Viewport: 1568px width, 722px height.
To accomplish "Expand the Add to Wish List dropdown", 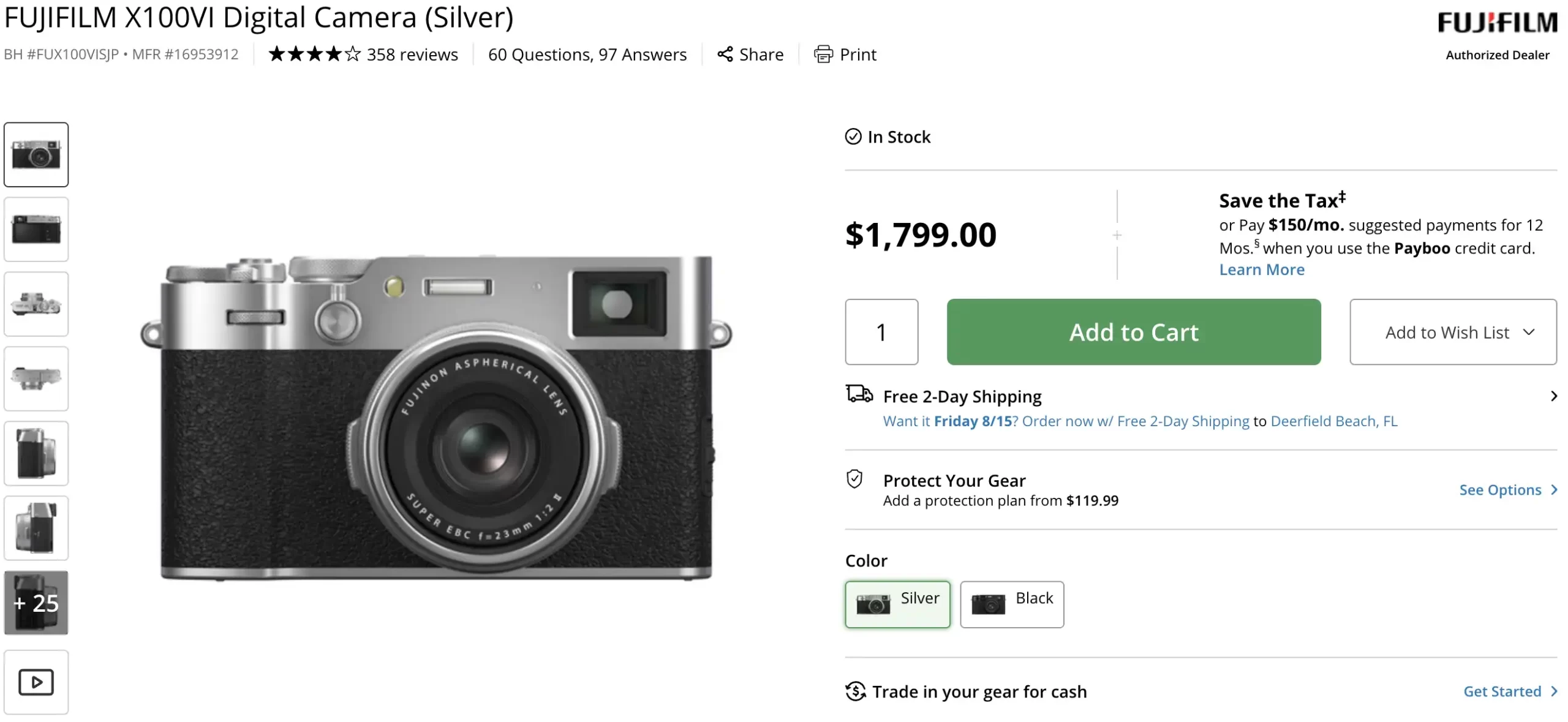I will [x=1452, y=332].
